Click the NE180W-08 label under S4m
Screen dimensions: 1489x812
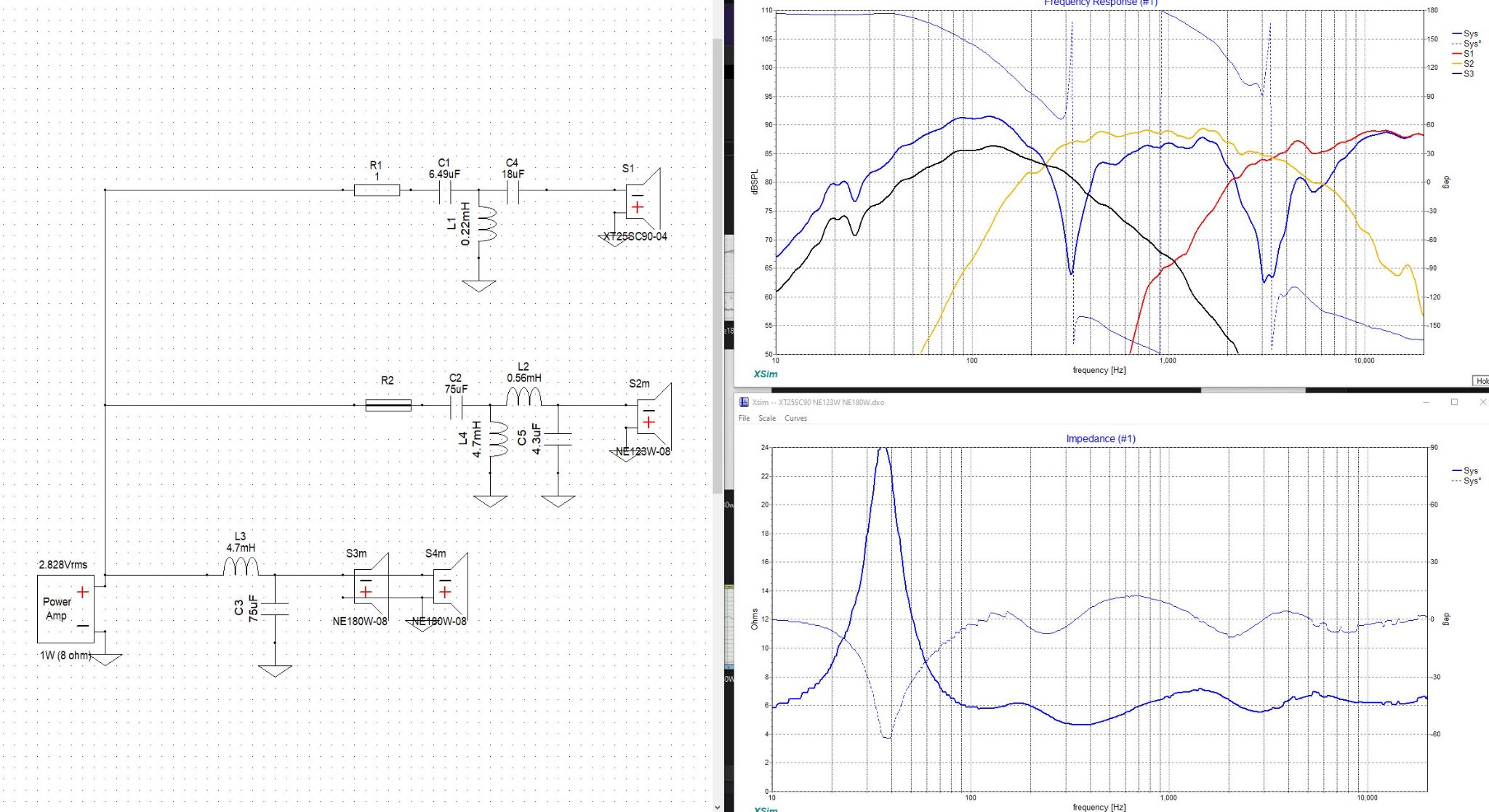(x=439, y=622)
